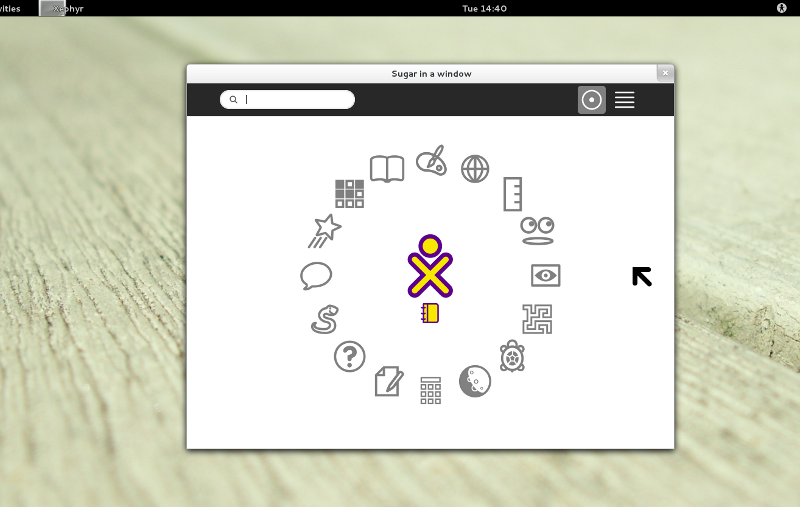Focus the activity search field

coord(295,100)
